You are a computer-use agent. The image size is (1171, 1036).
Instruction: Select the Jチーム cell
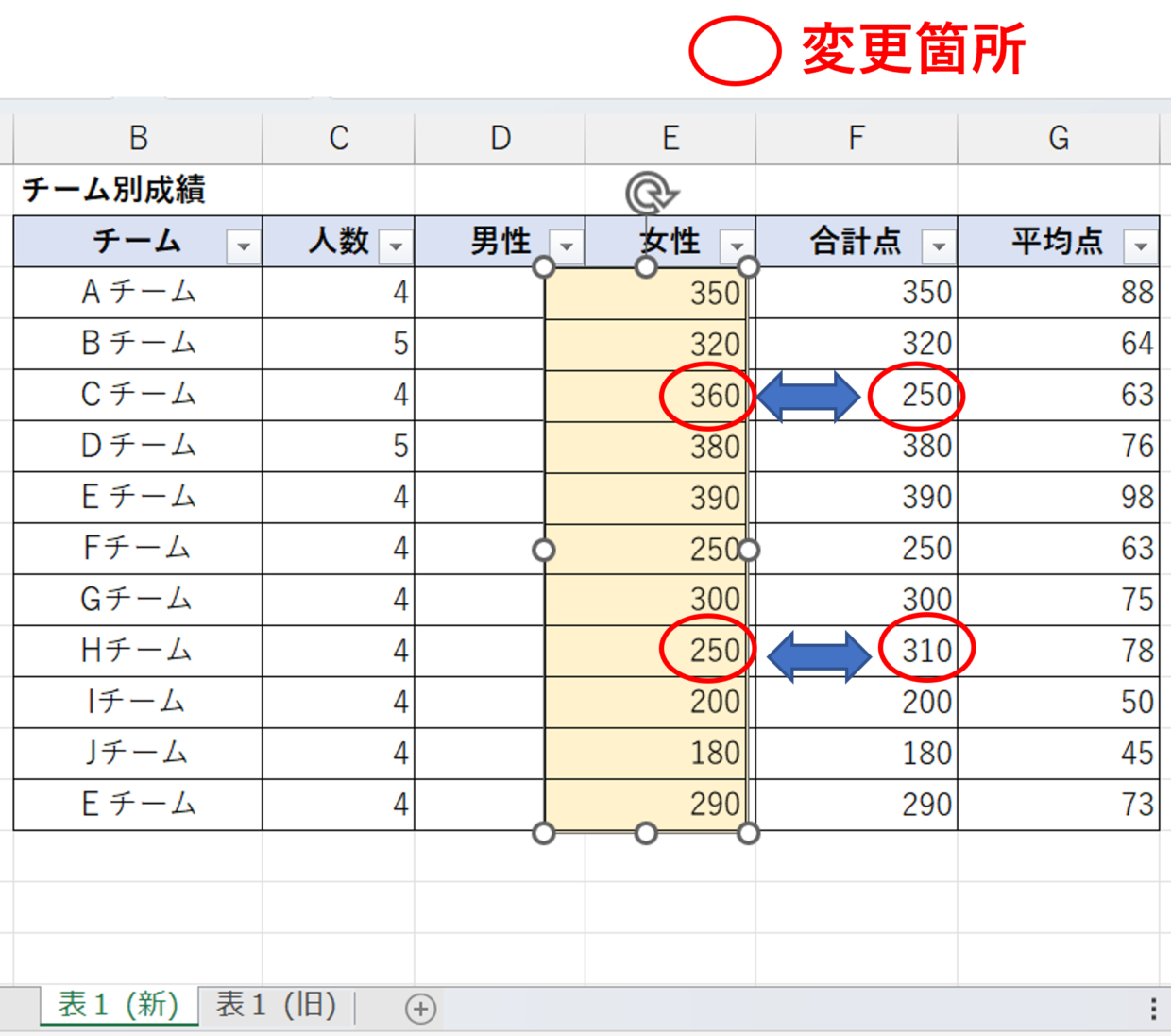coord(138,752)
